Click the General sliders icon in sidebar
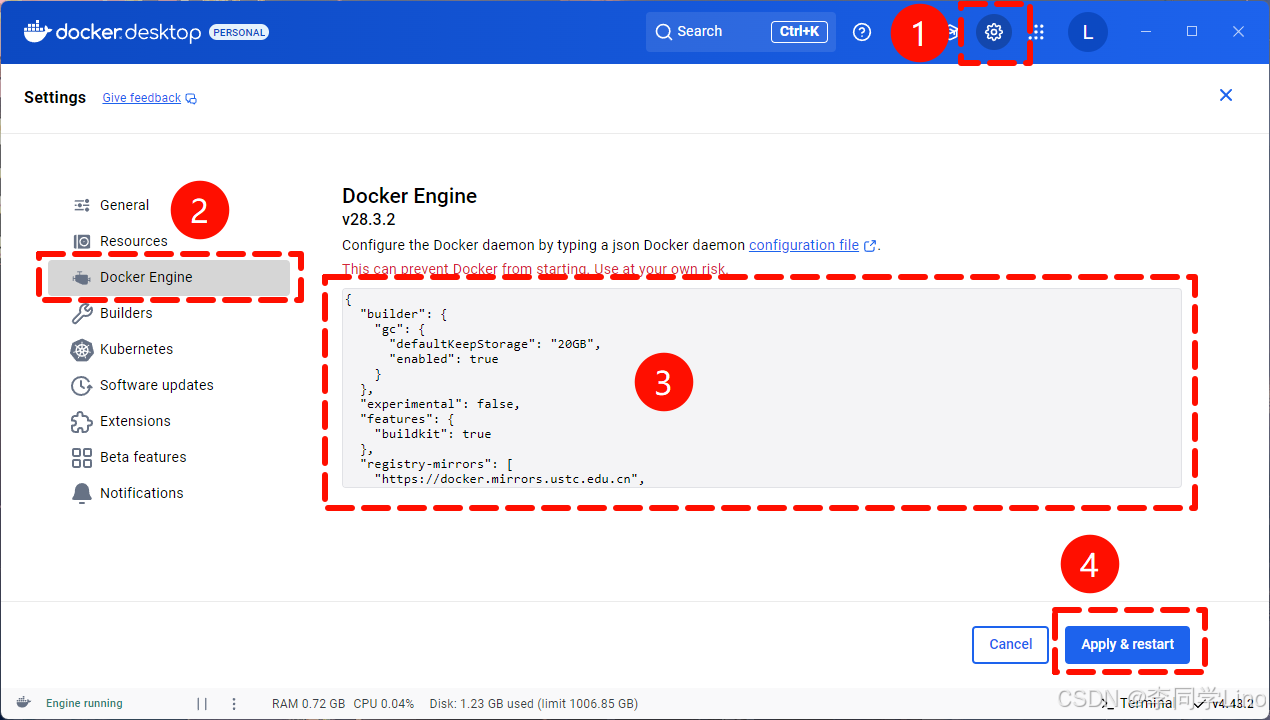This screenshot has width=1270, height=720. (x=82, y=205)
